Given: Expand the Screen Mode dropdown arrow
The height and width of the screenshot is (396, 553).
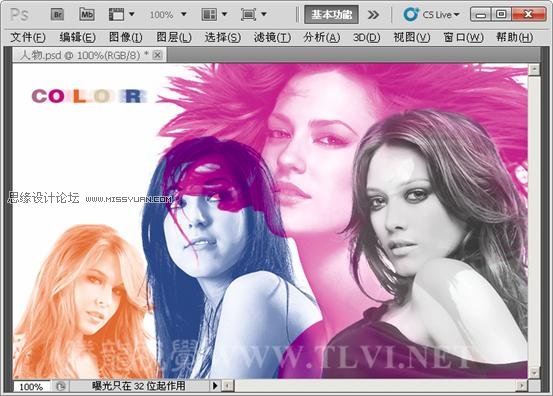Looking at the screenshot, I should coord(264,14).
